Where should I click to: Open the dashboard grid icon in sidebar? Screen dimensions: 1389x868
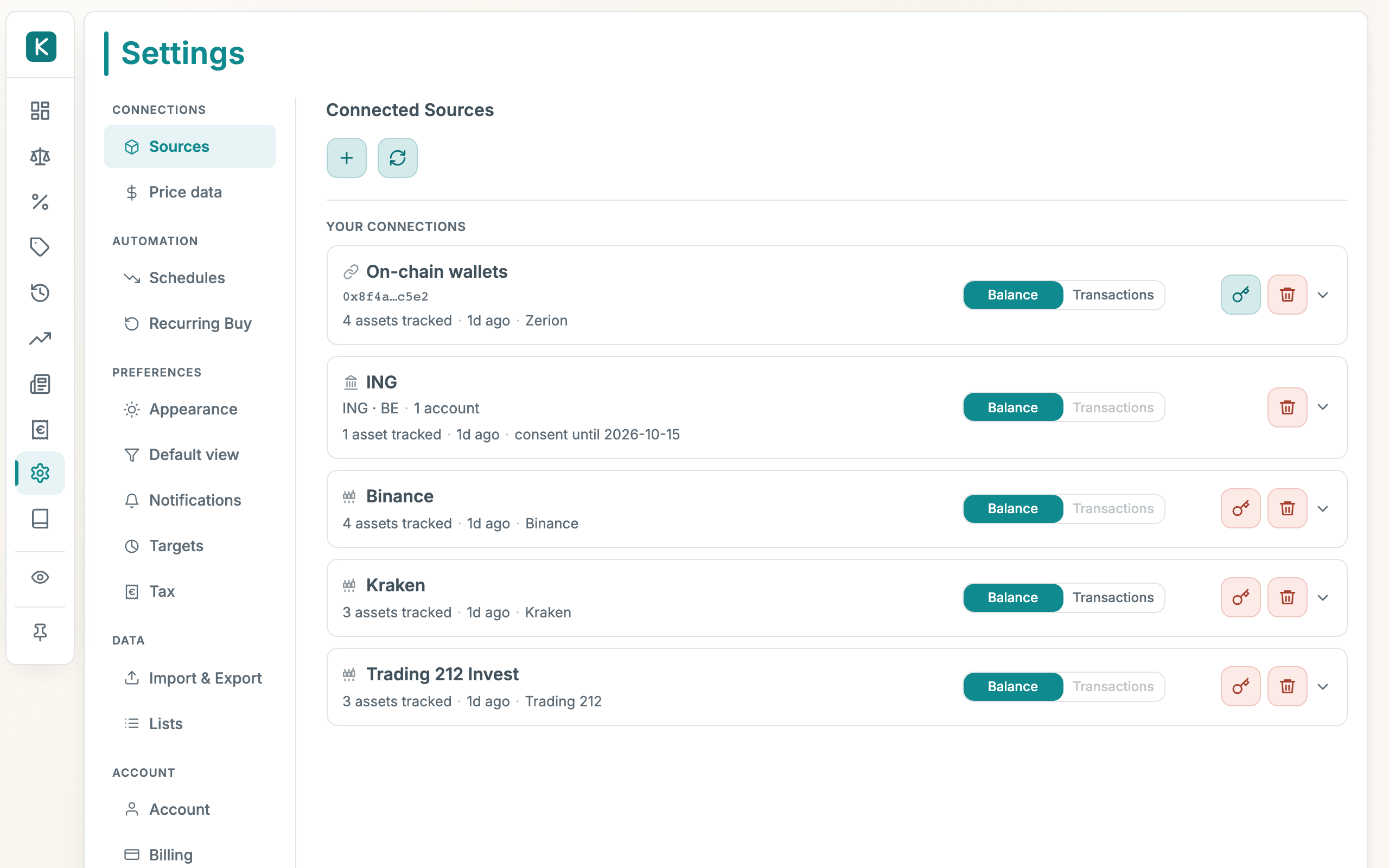40,111
